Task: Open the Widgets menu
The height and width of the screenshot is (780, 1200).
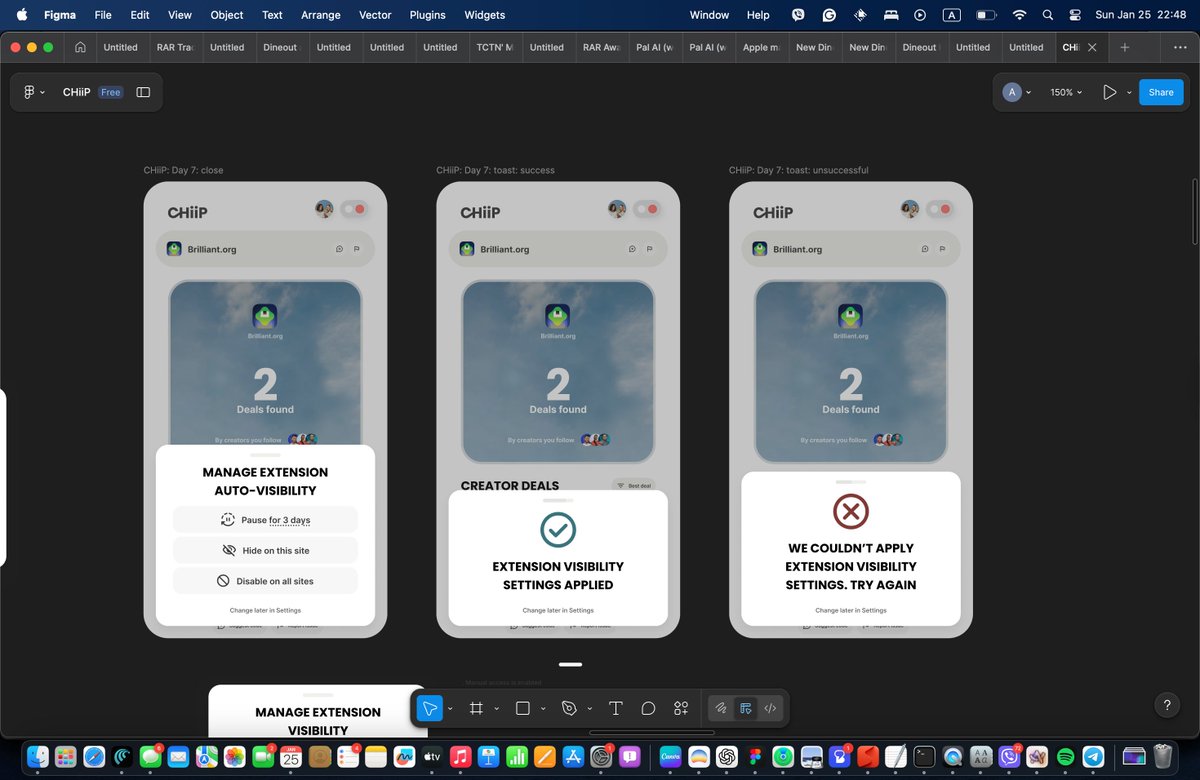Action: tap(485, 15)
